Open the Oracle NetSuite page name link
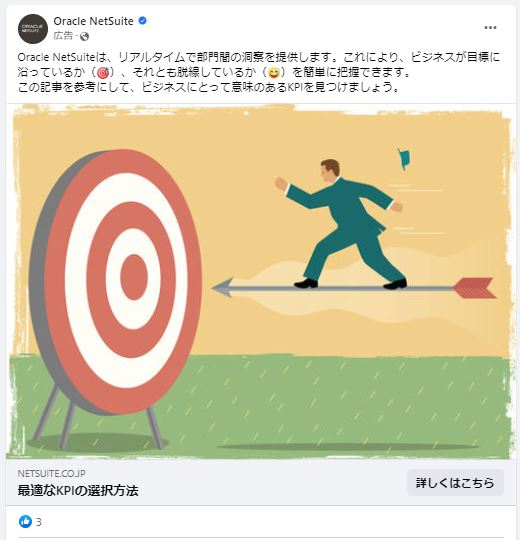The image size is (520, 540). [x=93, y=21]
